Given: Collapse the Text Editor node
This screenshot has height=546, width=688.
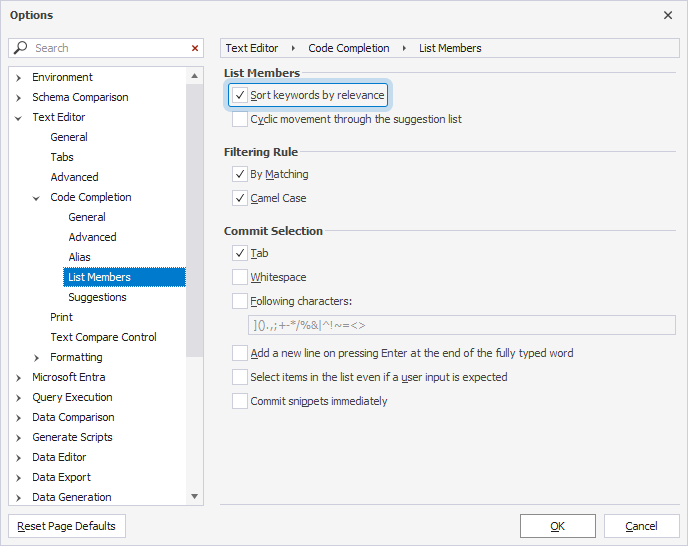Looking at the screenshot, I should click(x=19, y=117).
